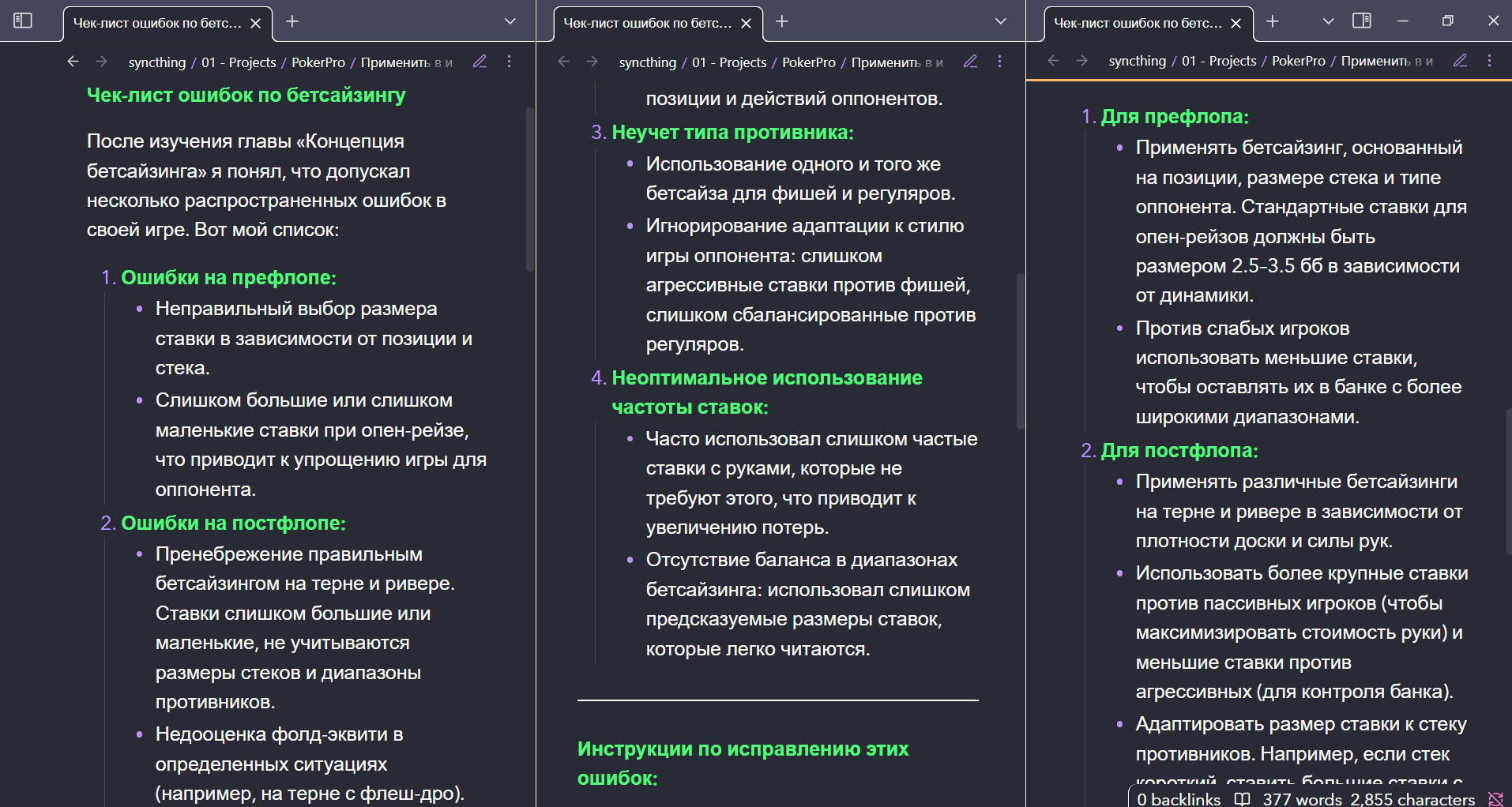
Task: Open PokerPro breadcrumb in right pane
Action: point(1299,61)
